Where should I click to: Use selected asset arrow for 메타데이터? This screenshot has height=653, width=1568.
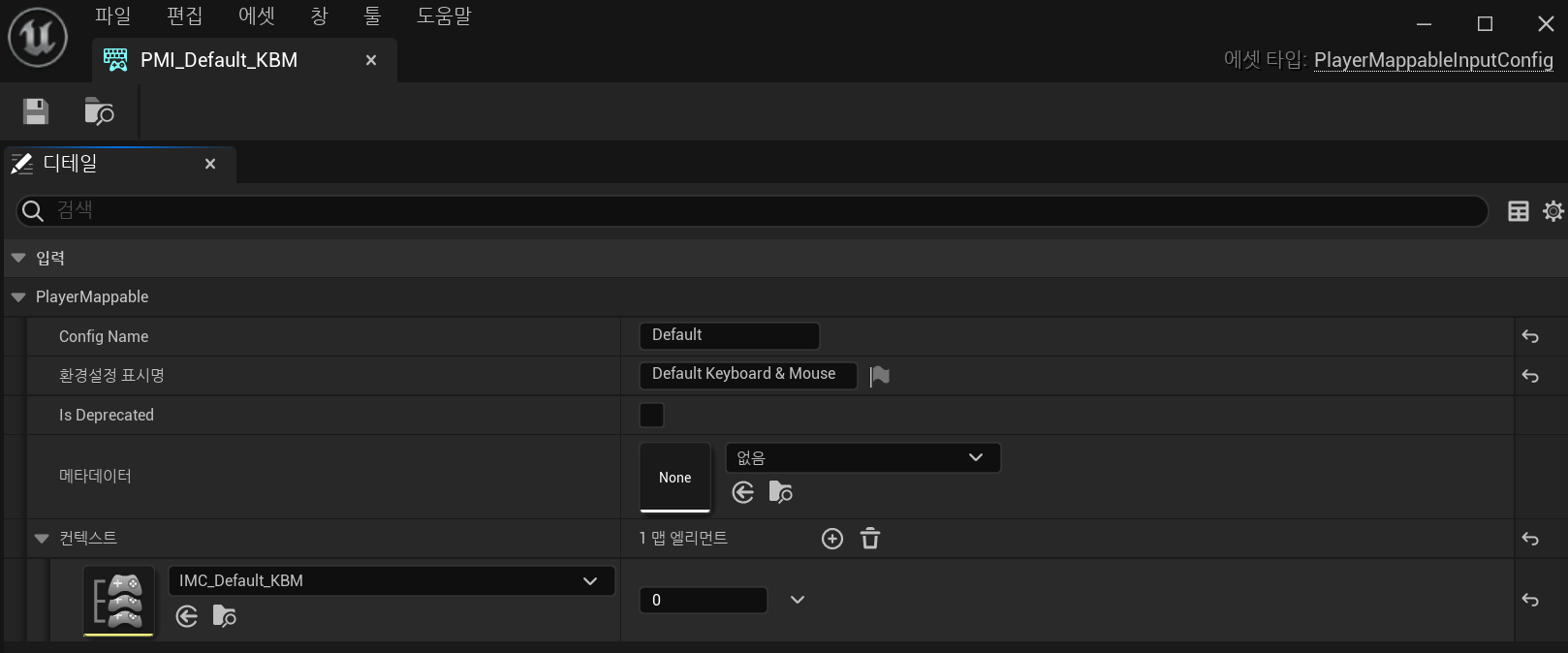[x=743, y=492]
